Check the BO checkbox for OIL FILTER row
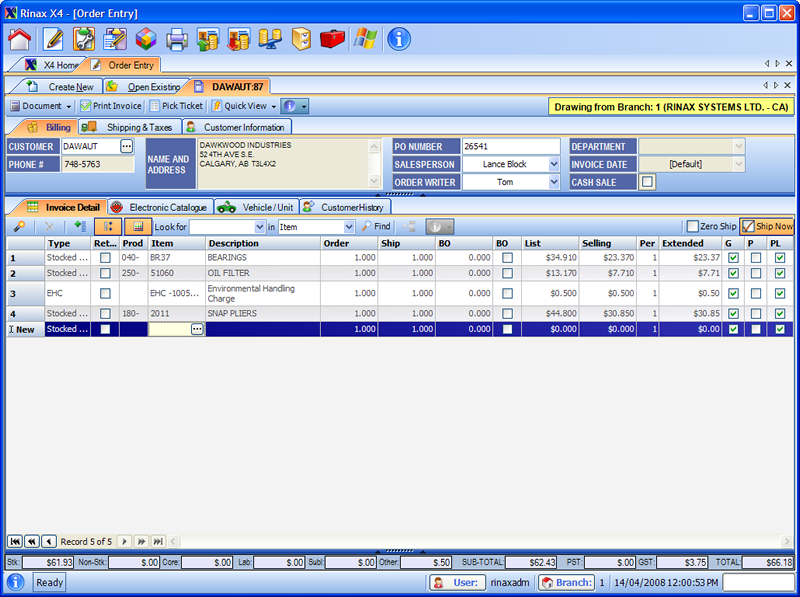This screenshot has height=597, width=800. (x=507, y=273)
